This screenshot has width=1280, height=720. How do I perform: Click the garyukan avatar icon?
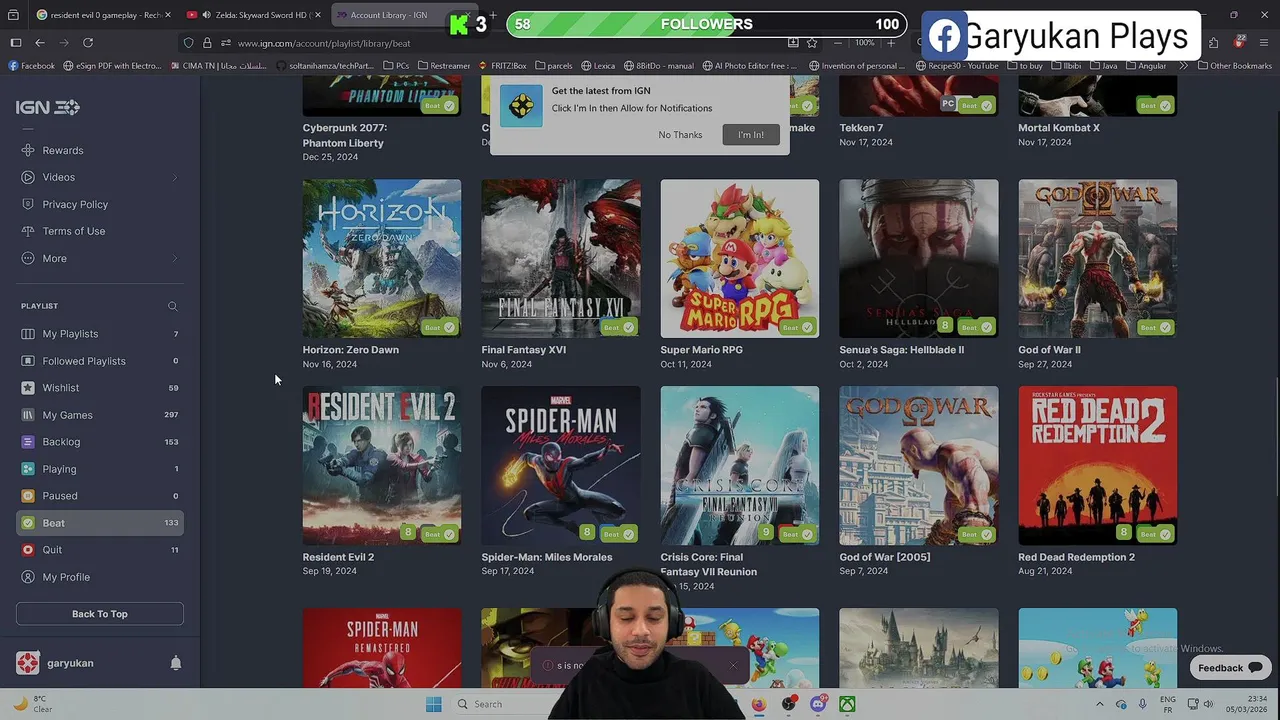pos(28,663)
